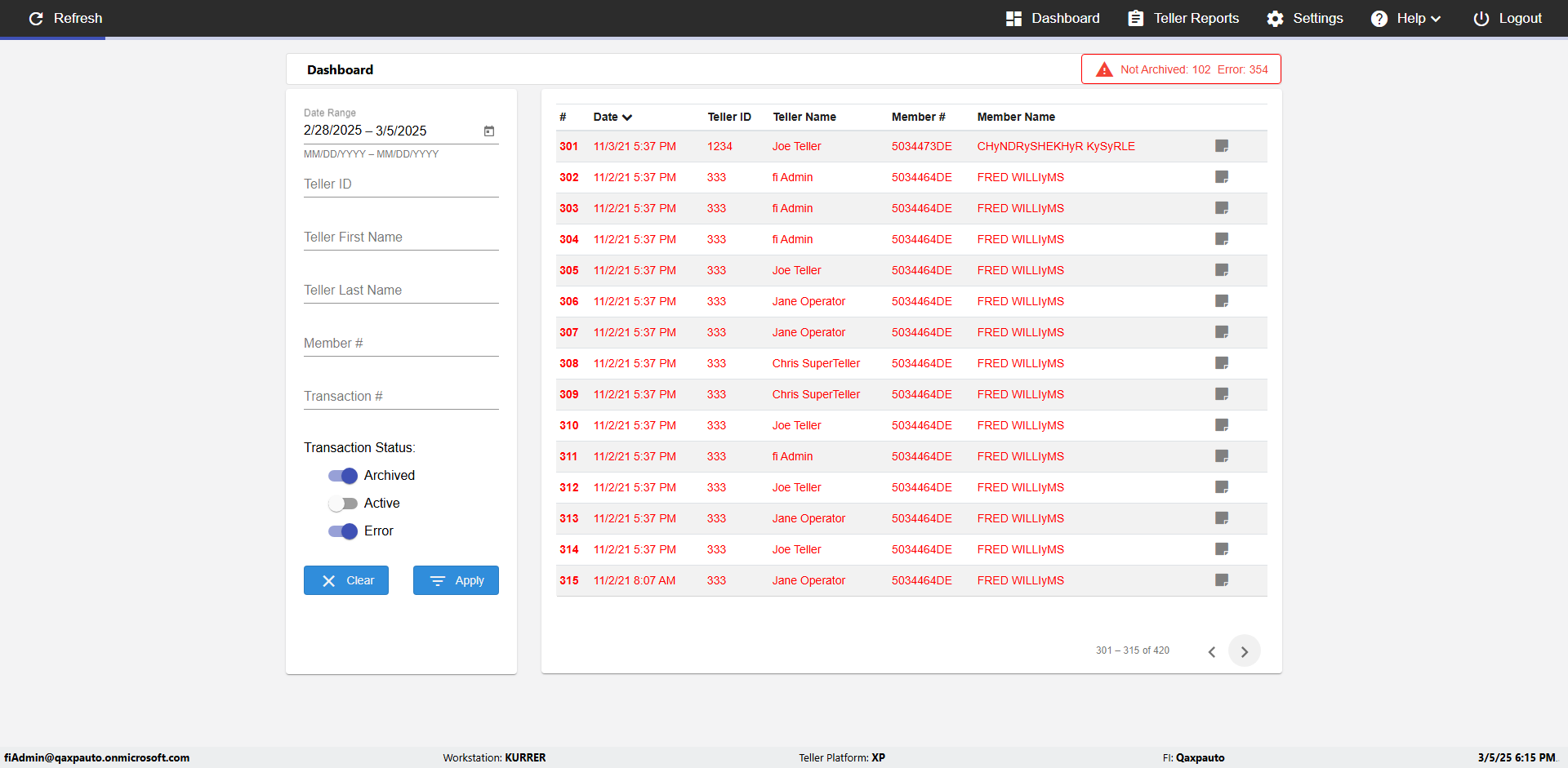Click the Apply filters button
The image size is (1568, 768).
click(456, 580)
